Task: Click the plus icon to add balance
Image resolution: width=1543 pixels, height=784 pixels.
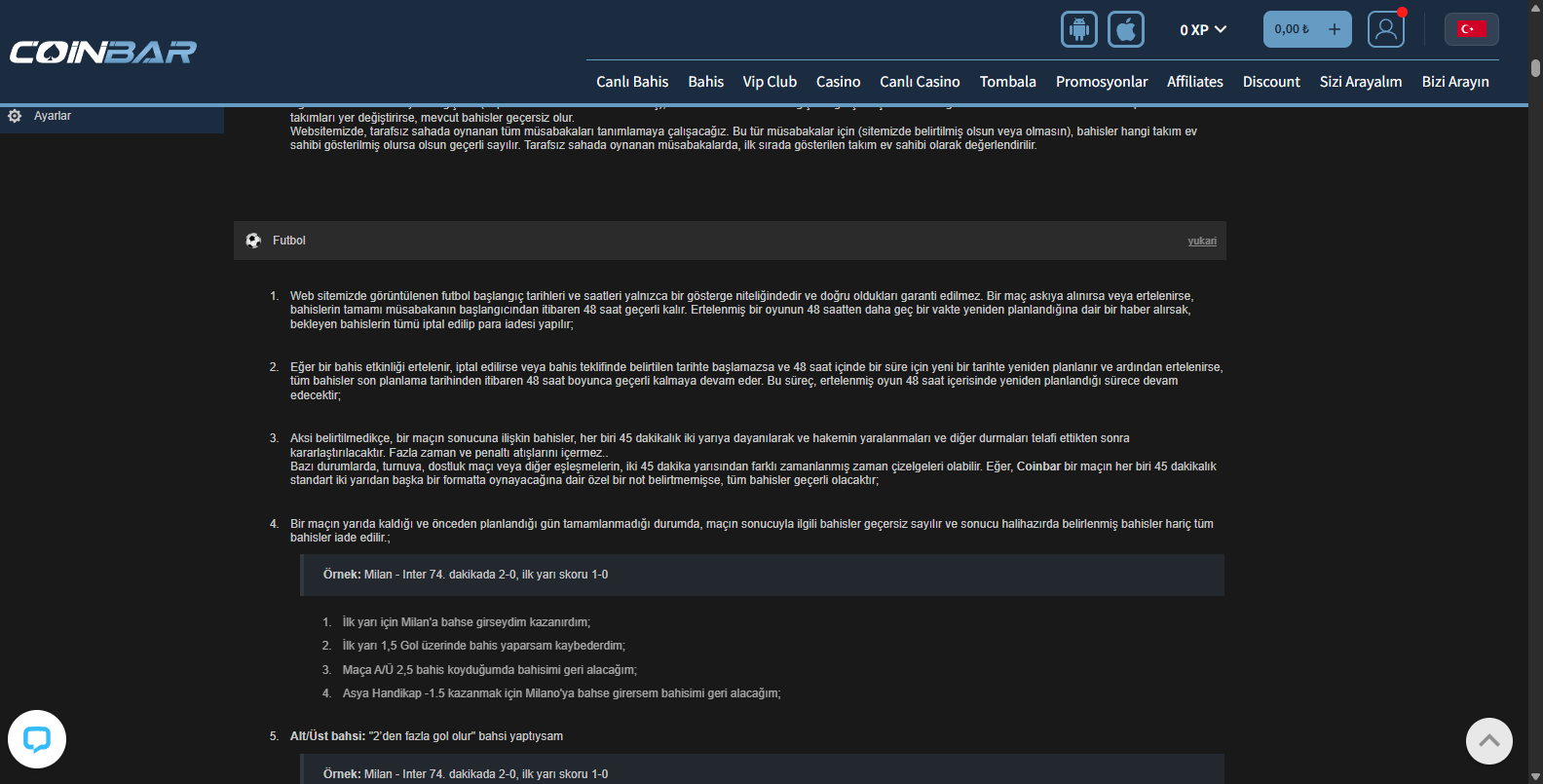Action: coord(1335,29)
